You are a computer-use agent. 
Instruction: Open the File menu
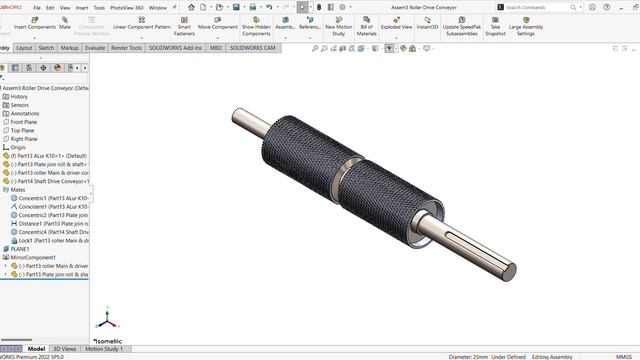pos(37,8)
